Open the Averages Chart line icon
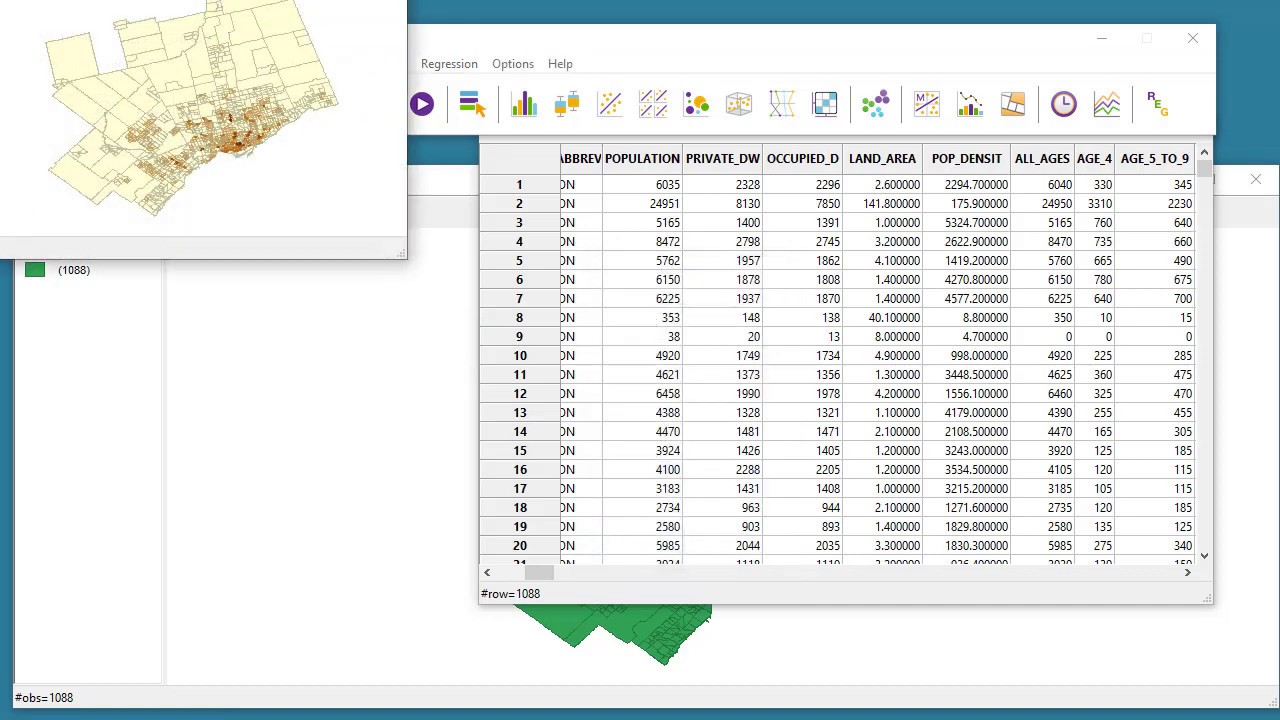Image resolution: width=1280 pixels, height=720 pixels. point(1107,104)
